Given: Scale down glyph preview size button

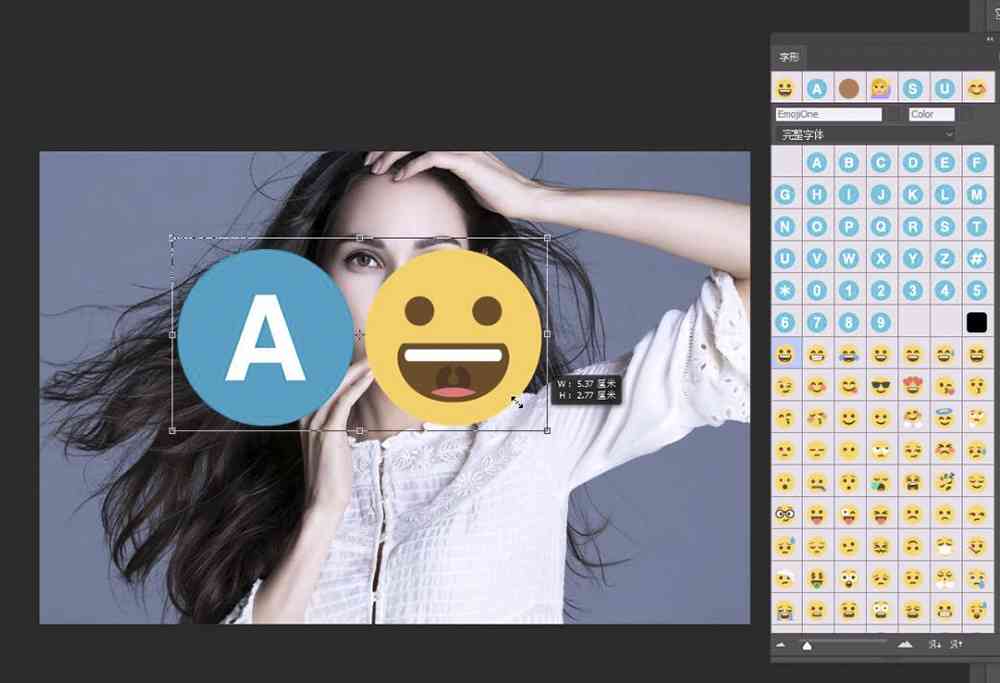Looking at the screenshot, I should pos(934,645).
